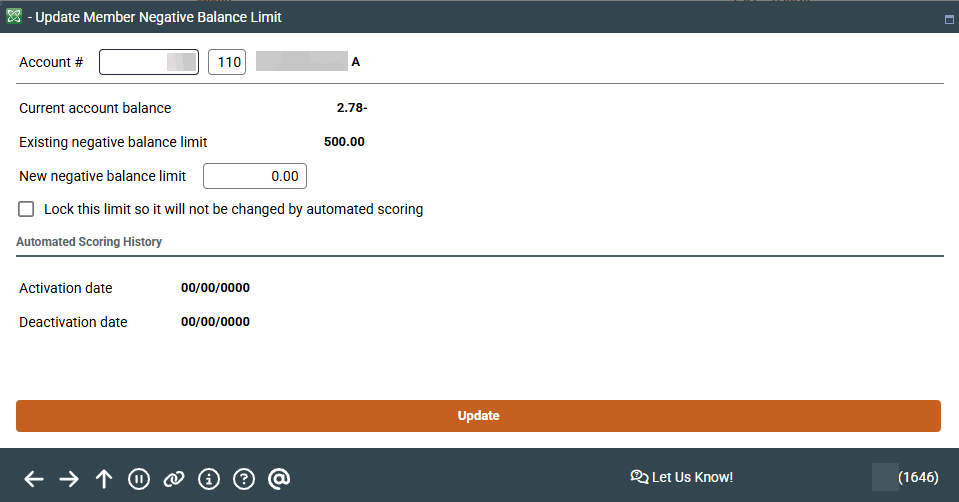959x502 pixels.
Task: Enable the lock limit checkbox
Action: point(27,210)
